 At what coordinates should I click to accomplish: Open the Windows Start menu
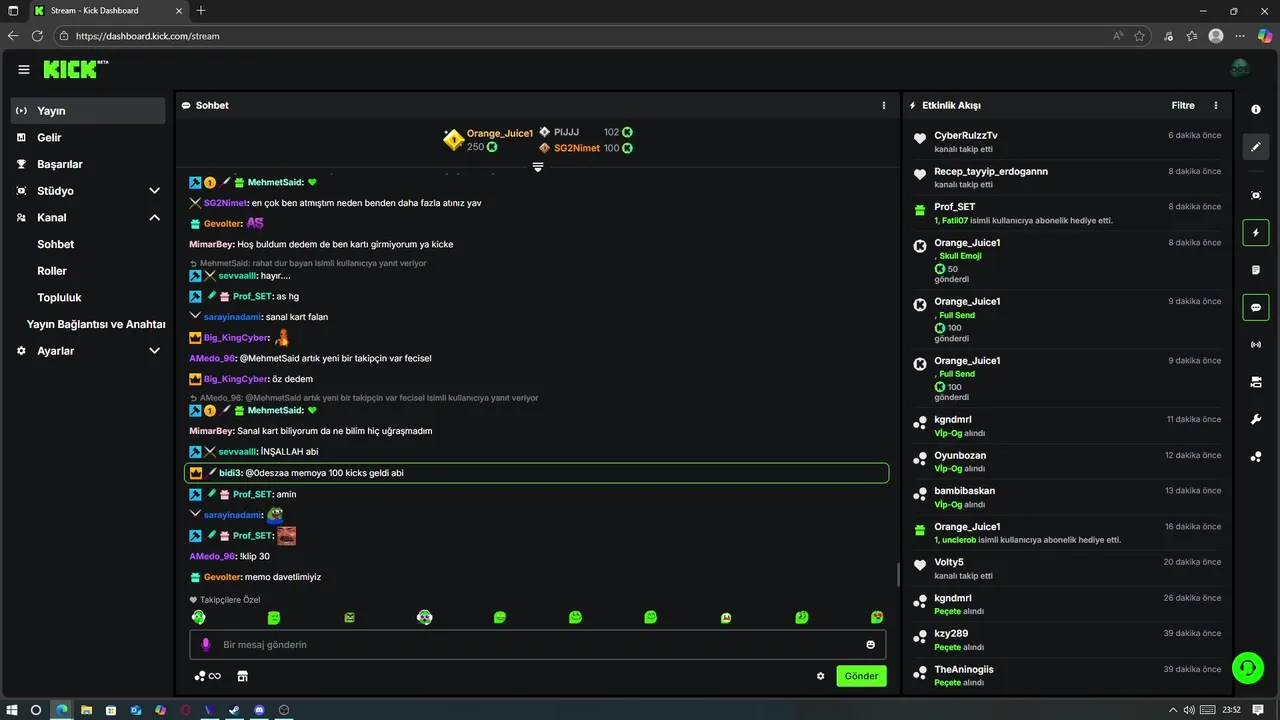click(12, 710)
